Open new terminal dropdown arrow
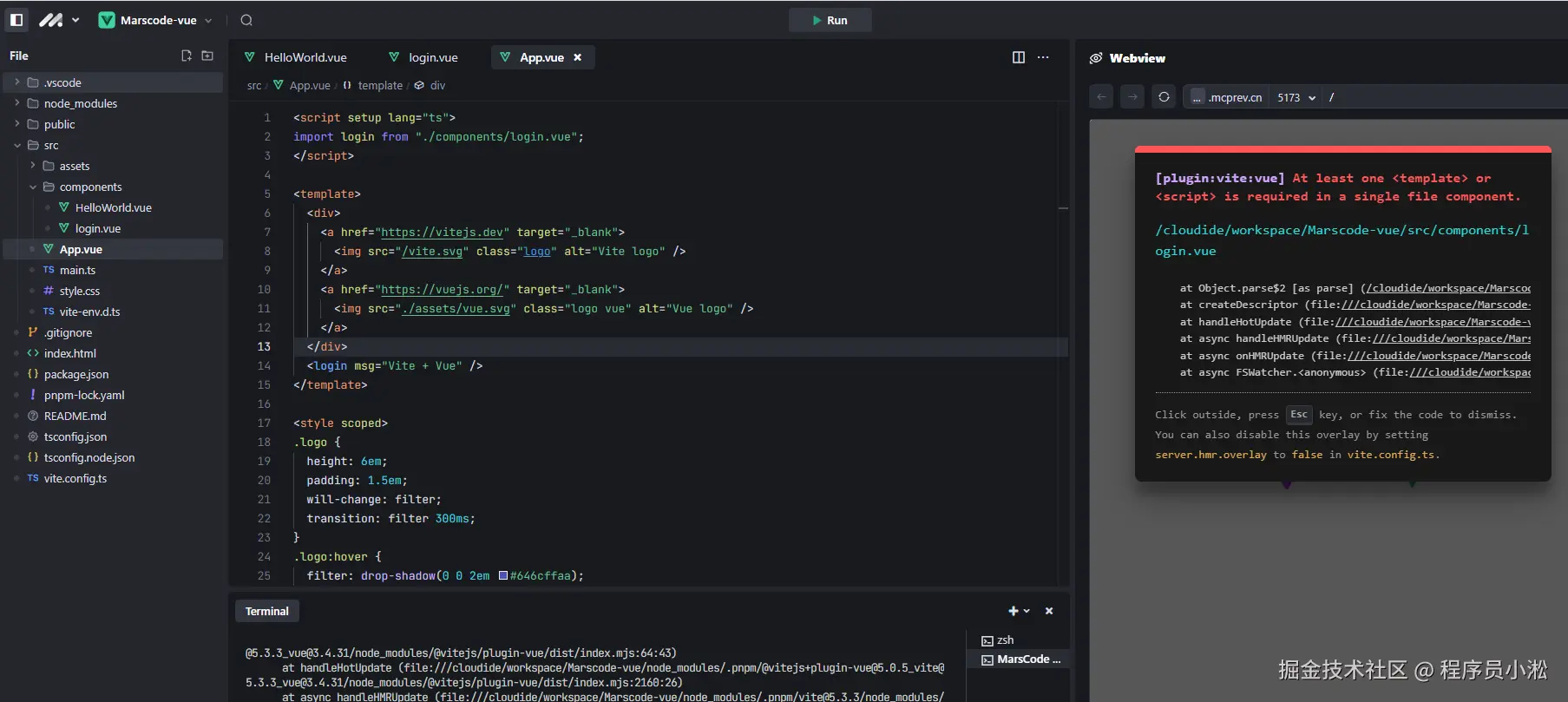The height and width of the screenshot is (702, 1568). pyautogui.click(x=1027, y=611)
